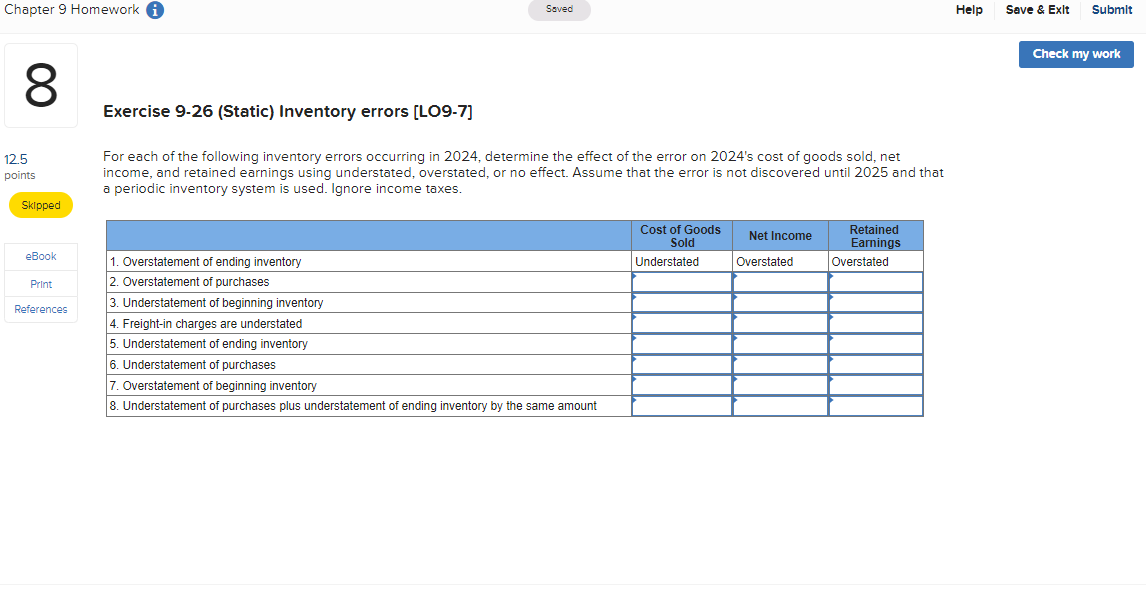Open Cost of Goods Sold dropdown on row 8
Screen dimensions: 1146x589
(681, 405)
